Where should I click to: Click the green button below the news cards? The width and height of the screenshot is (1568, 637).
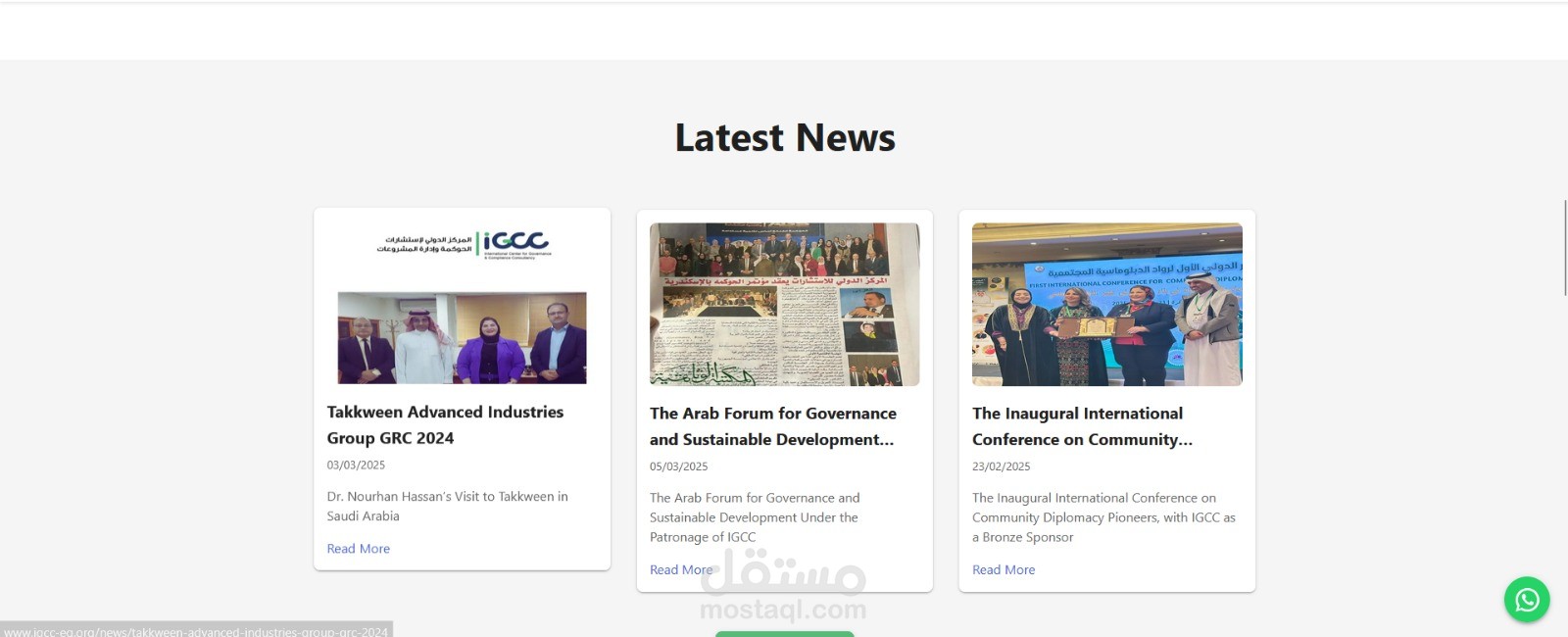(785, 634)
